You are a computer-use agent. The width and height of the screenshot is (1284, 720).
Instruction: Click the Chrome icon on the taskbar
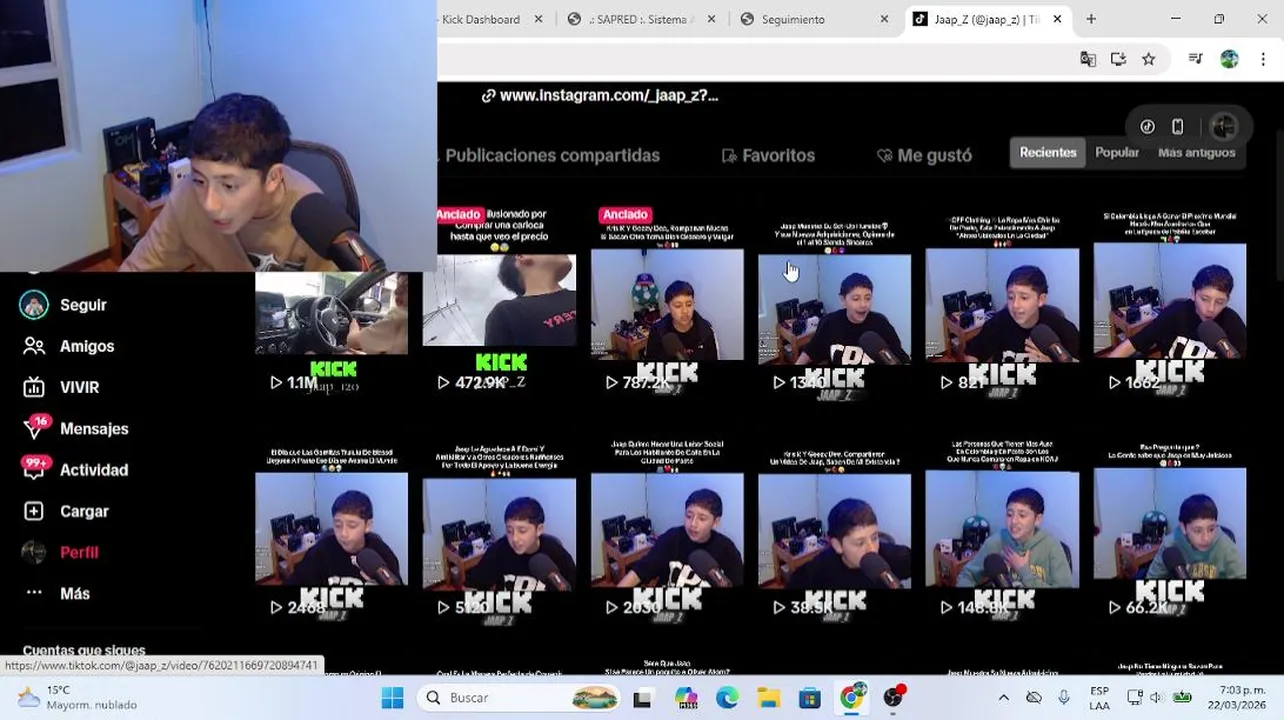tap(851, 698)
